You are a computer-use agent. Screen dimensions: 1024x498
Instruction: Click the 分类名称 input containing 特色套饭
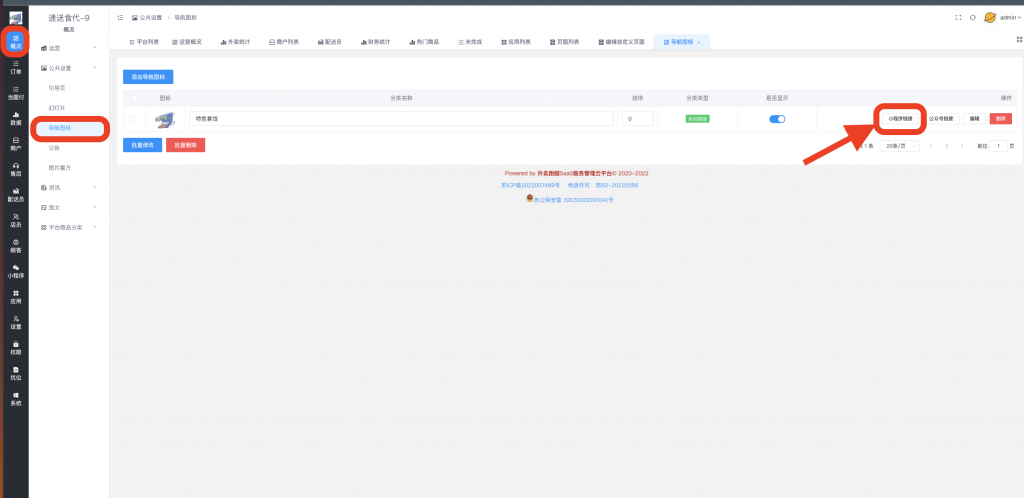[x=400, y=119]
